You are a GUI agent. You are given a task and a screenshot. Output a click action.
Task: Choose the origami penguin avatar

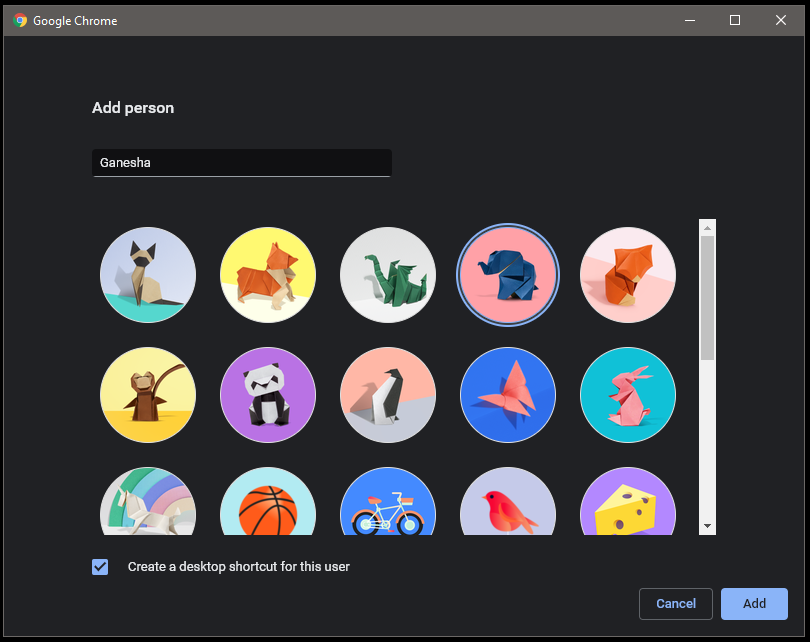(388, 395)
